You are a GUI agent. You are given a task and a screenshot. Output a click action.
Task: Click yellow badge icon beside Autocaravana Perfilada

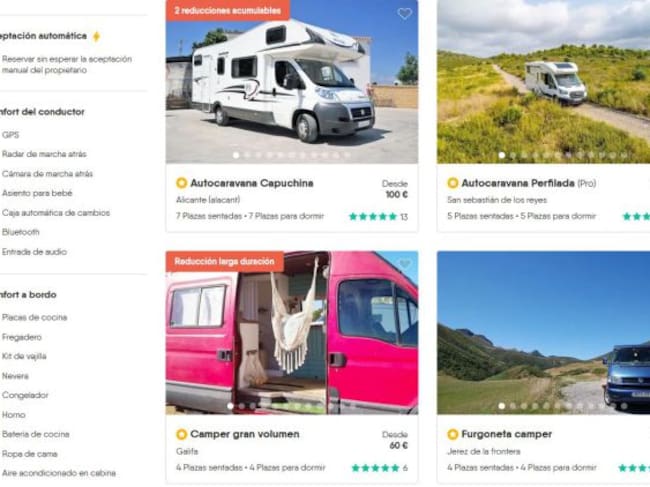point(453,183)
